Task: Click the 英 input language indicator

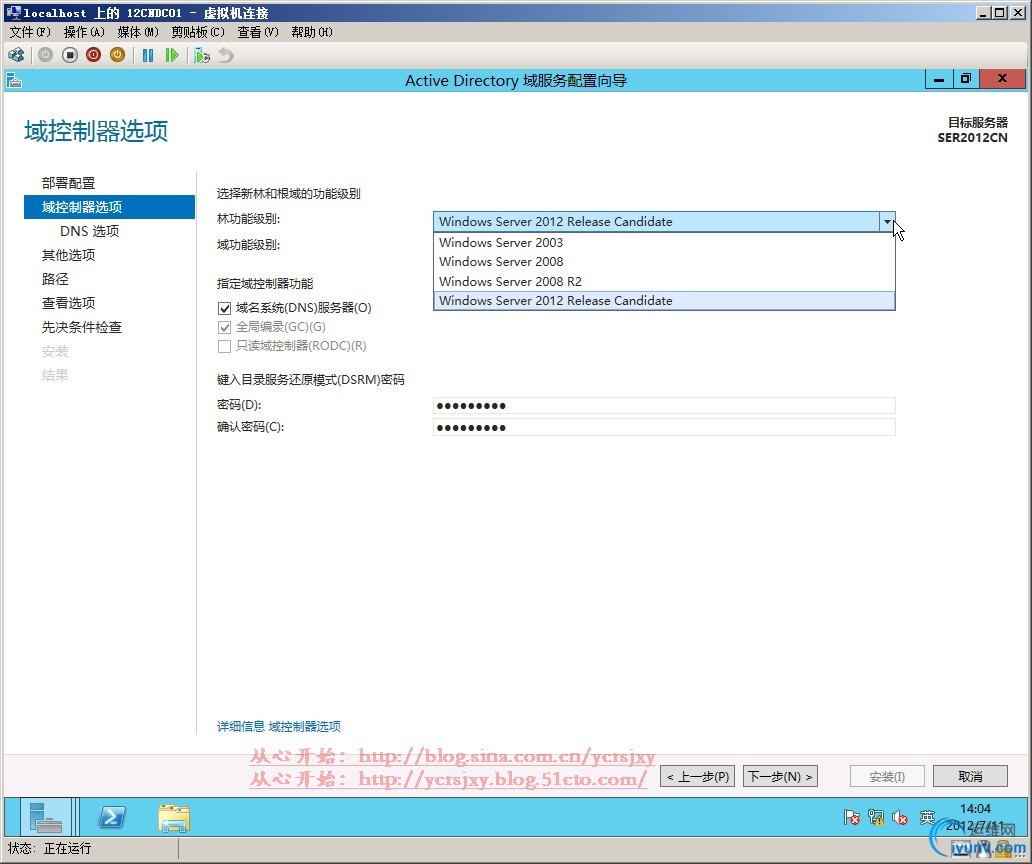Action: point(927,817)
